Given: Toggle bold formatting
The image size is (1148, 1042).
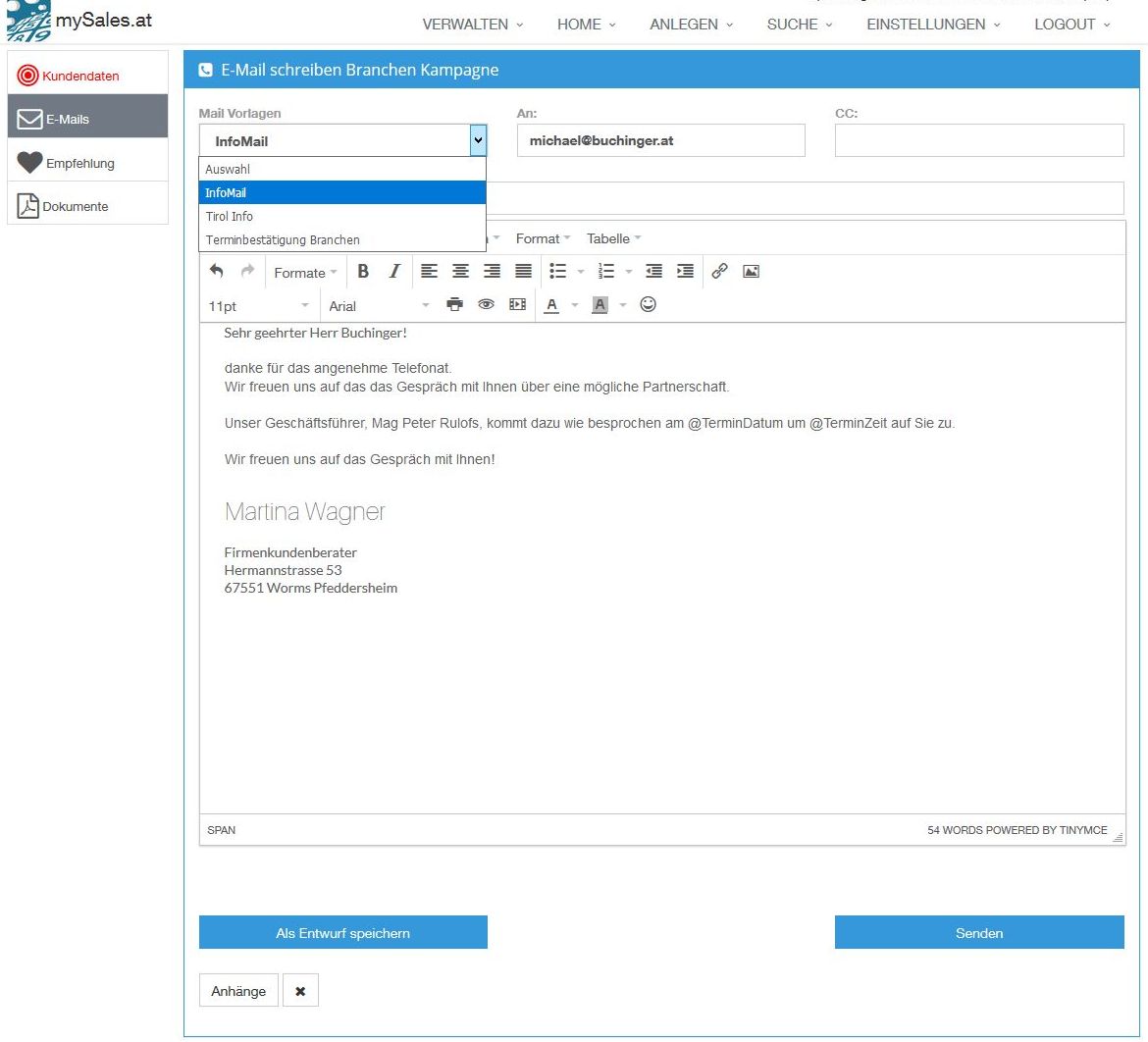Looking at the screenshot, I should (363, 272).
